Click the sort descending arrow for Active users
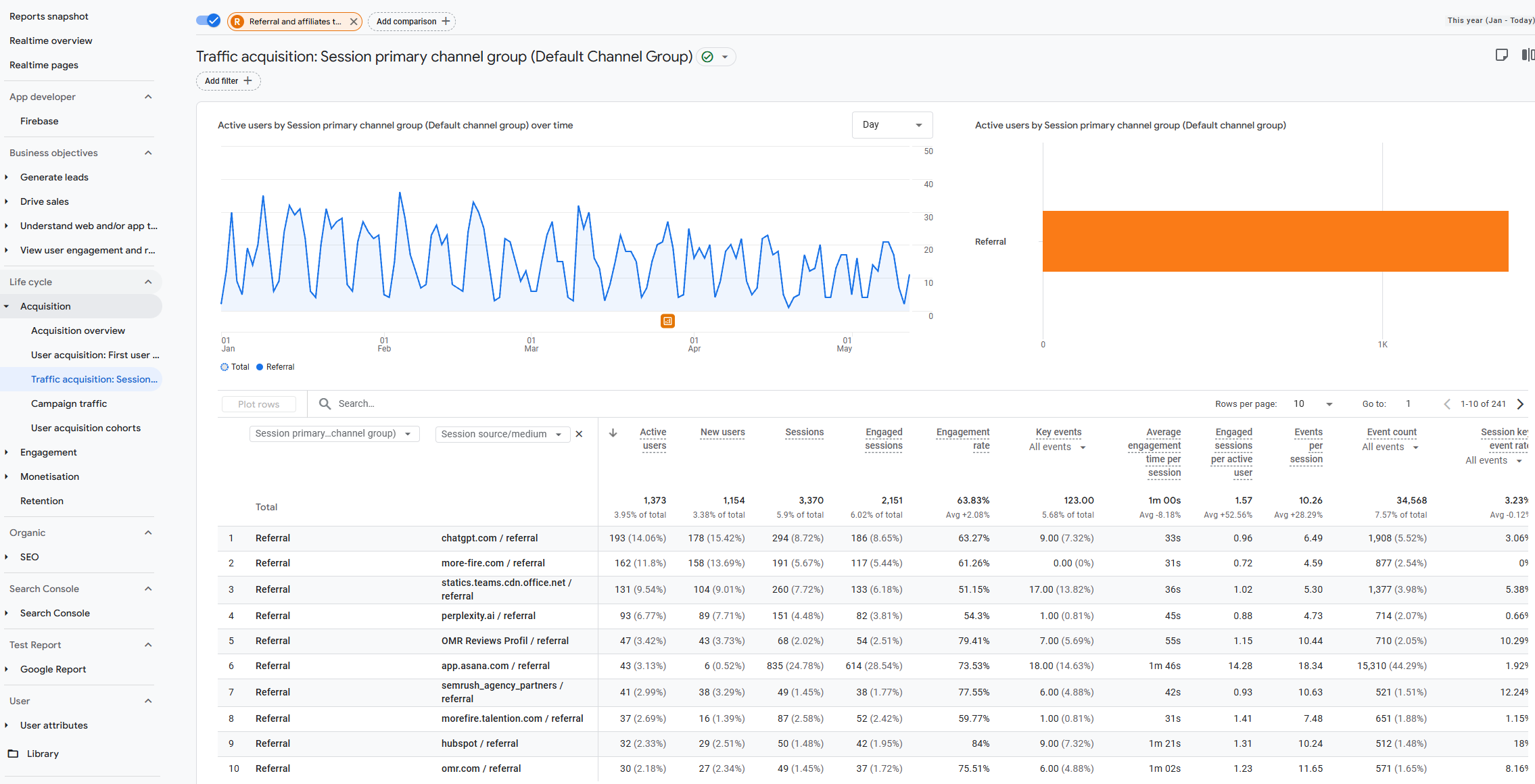Viewport: 1535px width, 784px height. (x=613, y=433)
